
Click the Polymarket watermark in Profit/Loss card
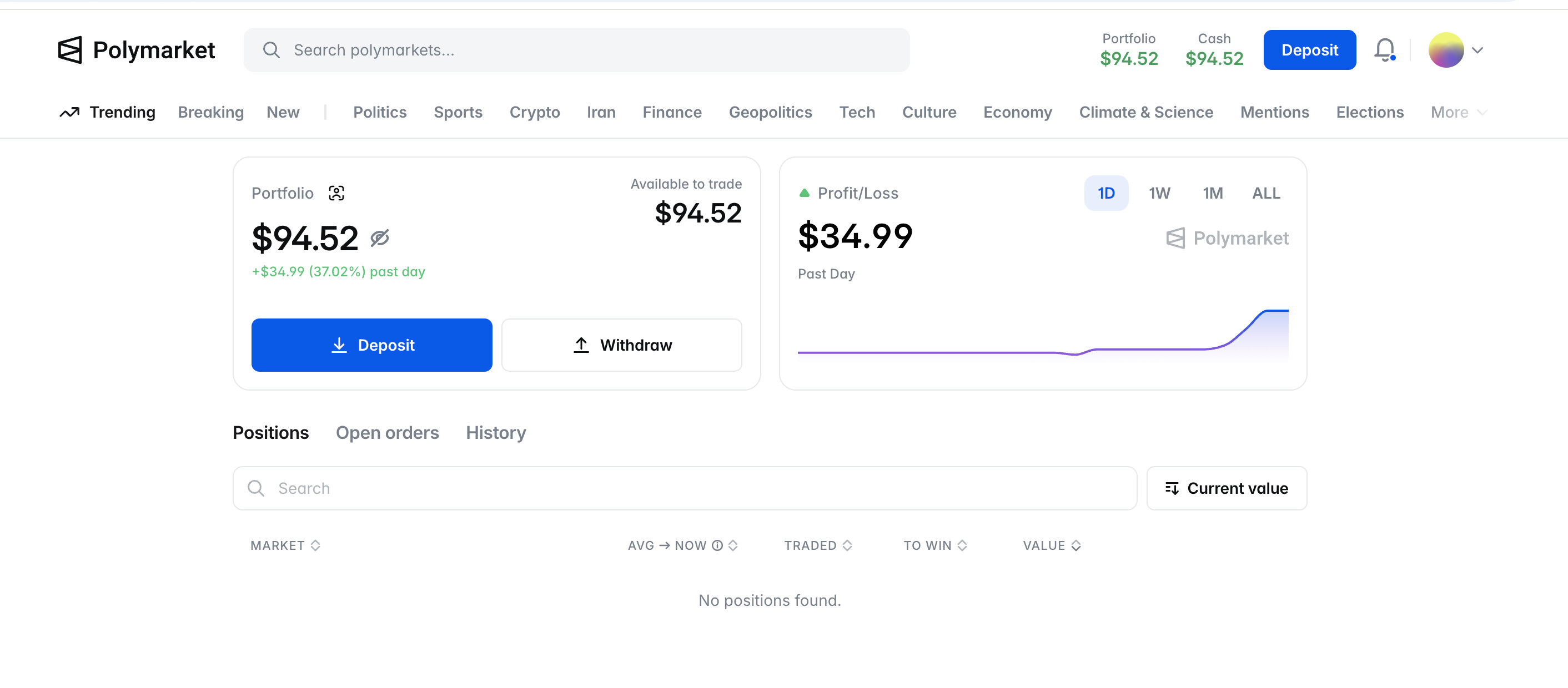(1227, 238)
